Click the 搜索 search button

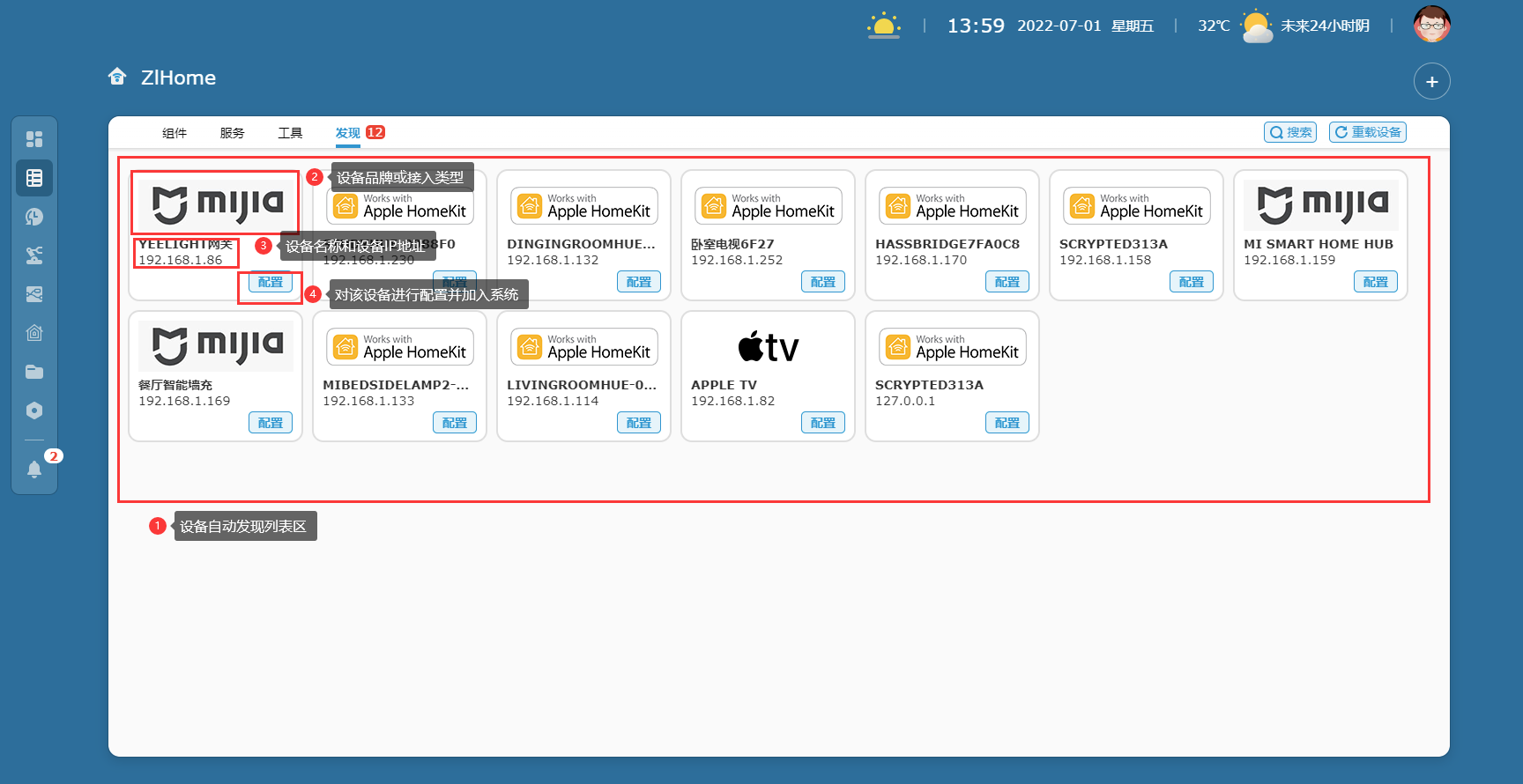(1290, 132)
